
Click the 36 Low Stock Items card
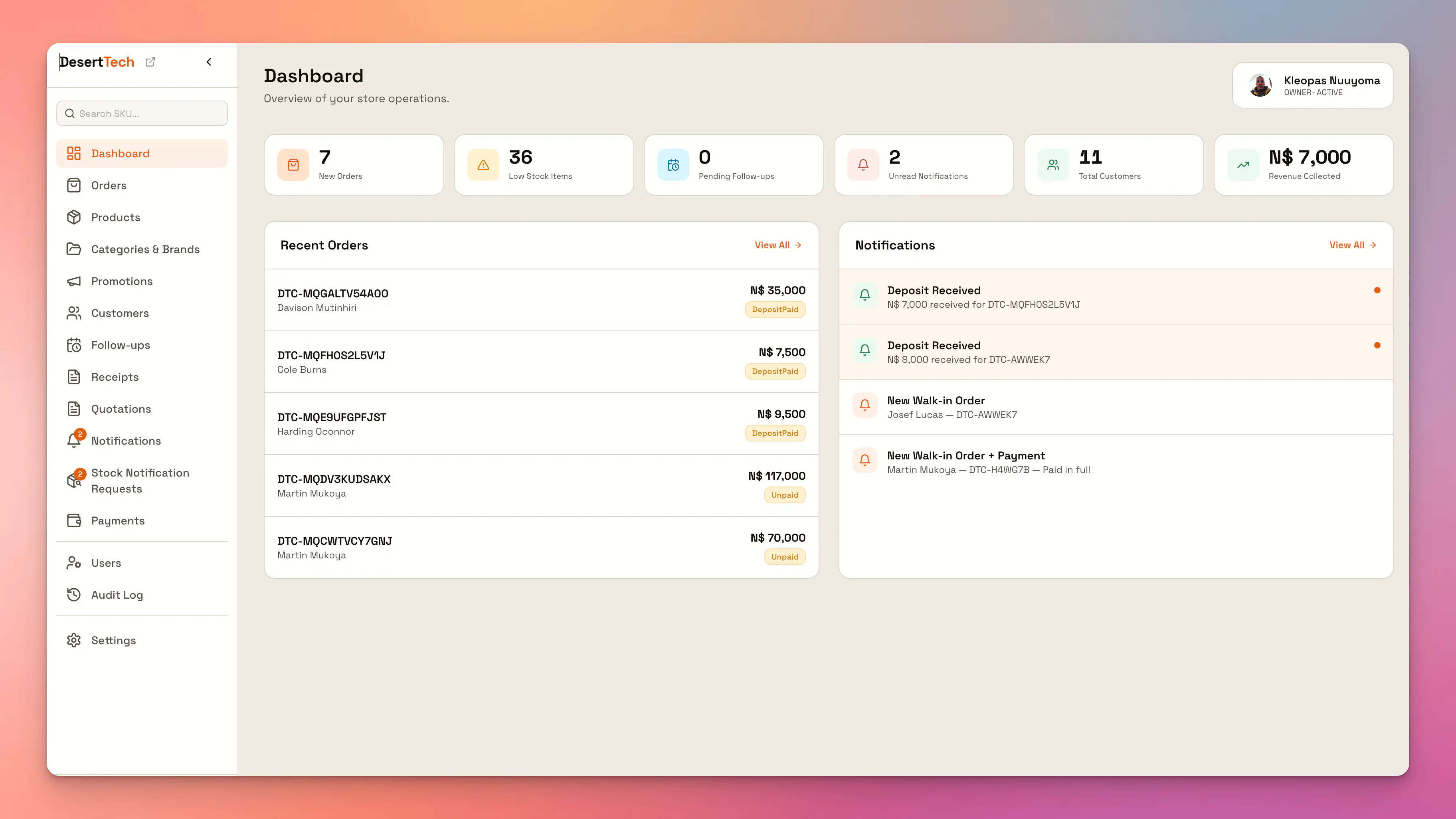(x=544, y=165)
